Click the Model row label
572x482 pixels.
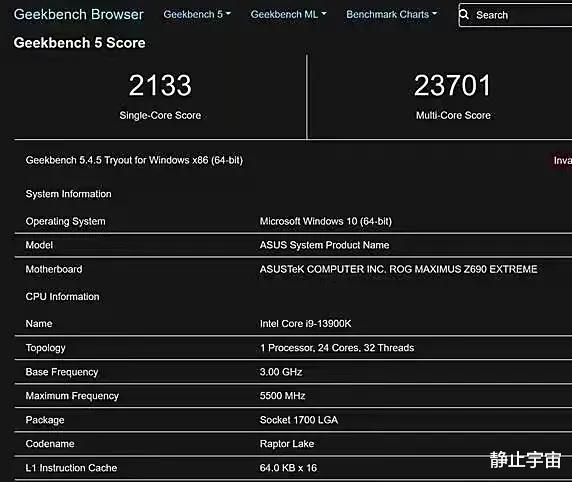click(x=39, y=245)
